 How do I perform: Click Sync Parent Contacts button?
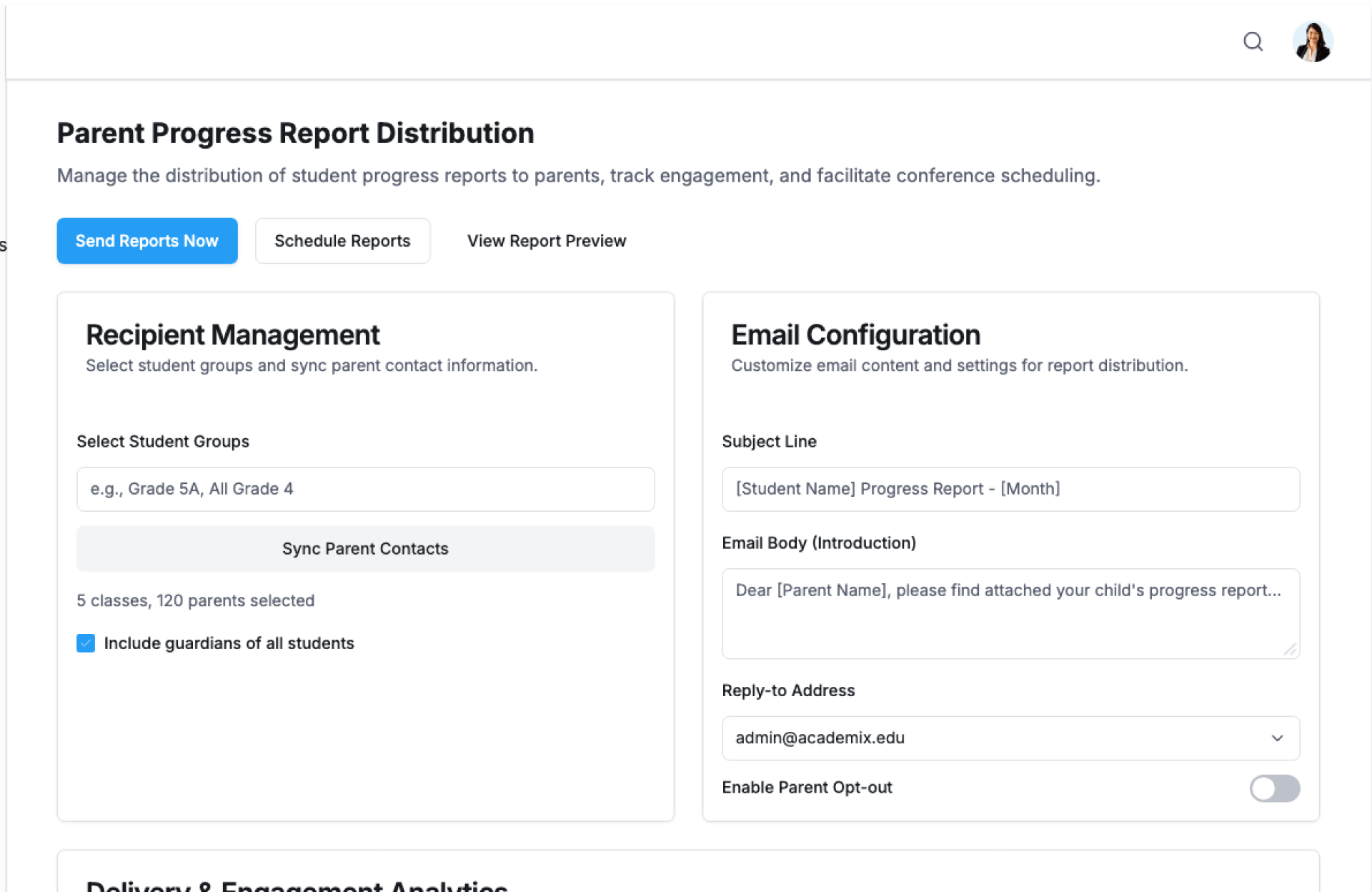pos(365,548)
